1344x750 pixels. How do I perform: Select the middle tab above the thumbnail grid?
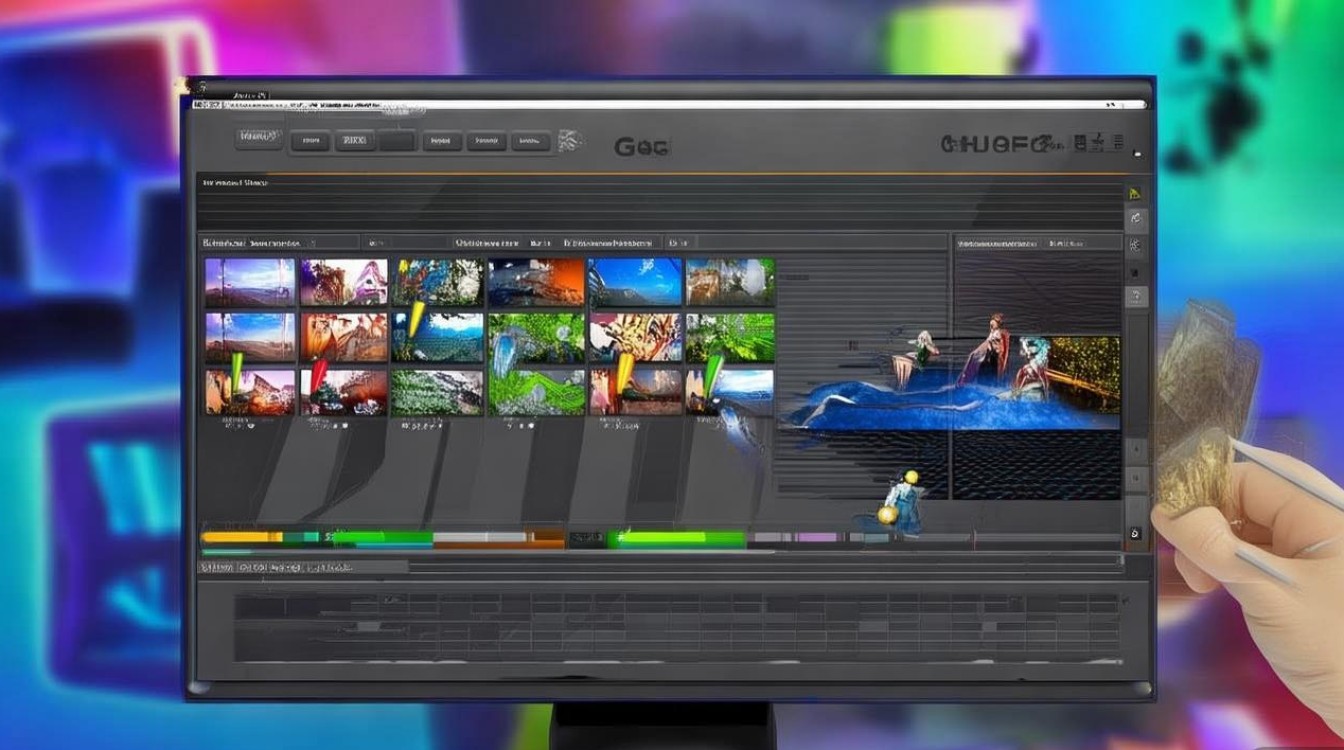(487, 242)
